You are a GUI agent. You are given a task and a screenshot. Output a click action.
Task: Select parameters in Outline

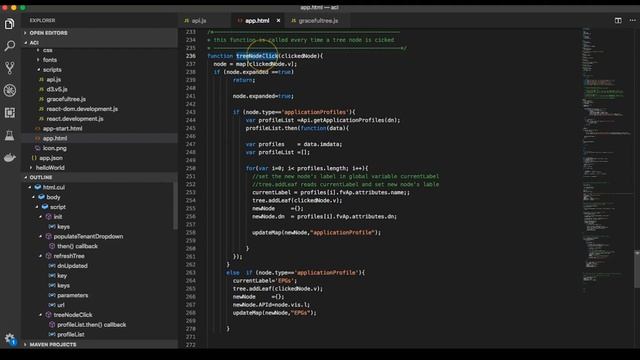click(72, 295)
